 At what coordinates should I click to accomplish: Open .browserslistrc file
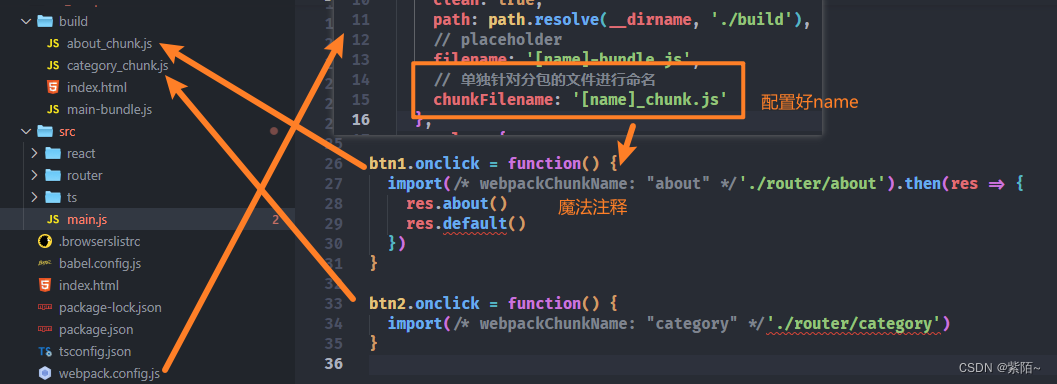(x=99, y=241)
